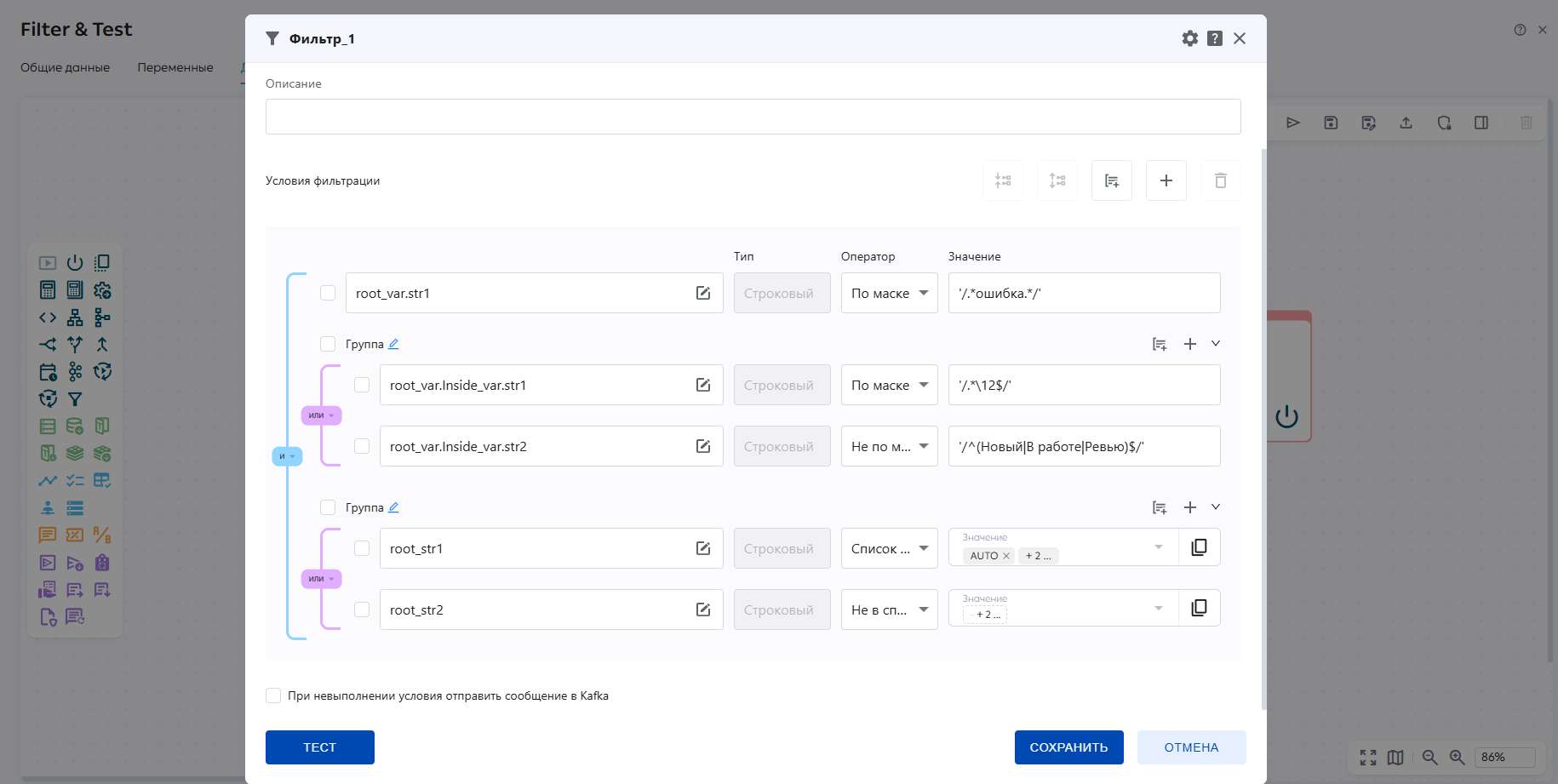
Task: Copy values list for root_str2 row
Action: (1199, 608)
